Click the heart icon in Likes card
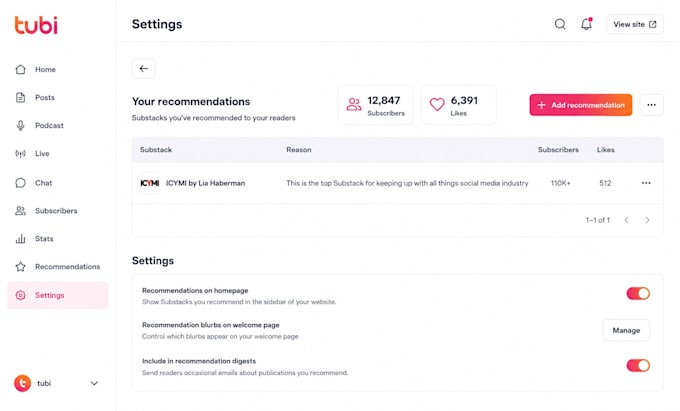 pos(437,104)
